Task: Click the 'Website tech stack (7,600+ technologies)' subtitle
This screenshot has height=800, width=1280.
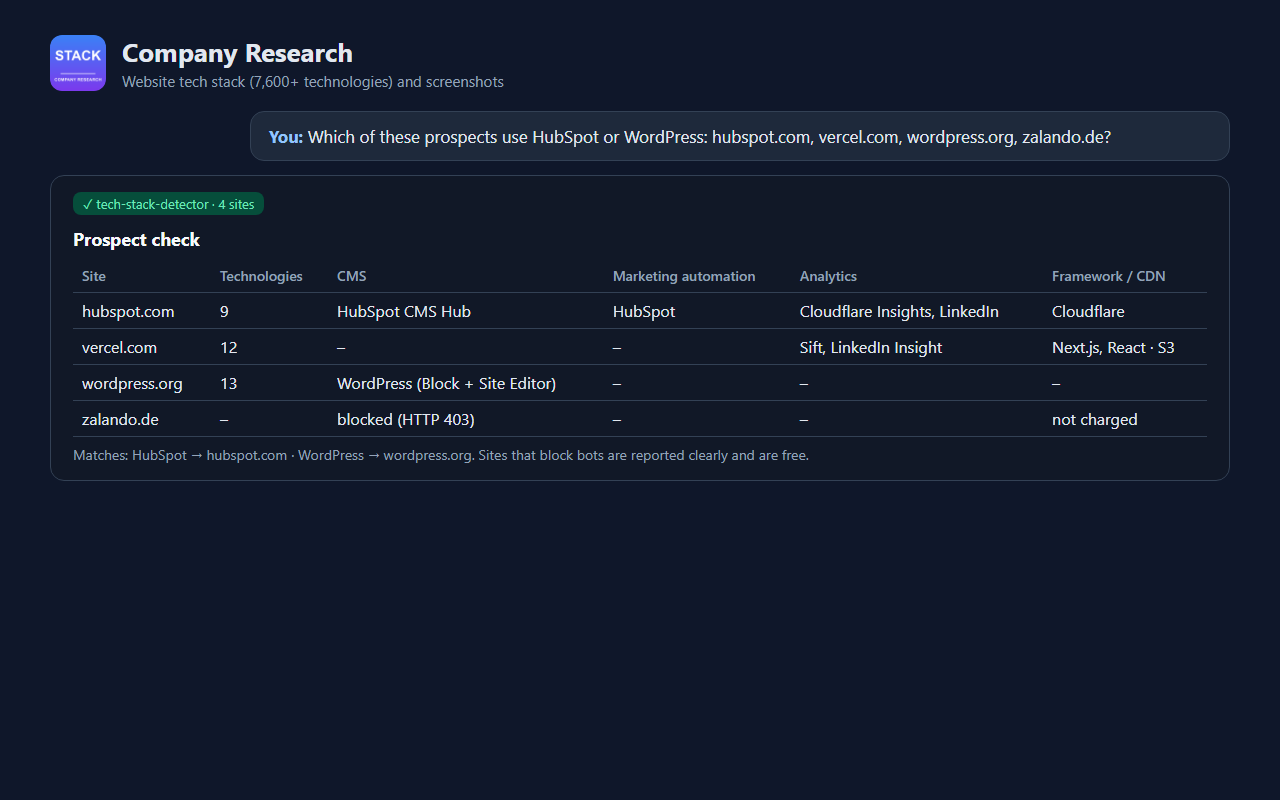Action: (313, 82)
